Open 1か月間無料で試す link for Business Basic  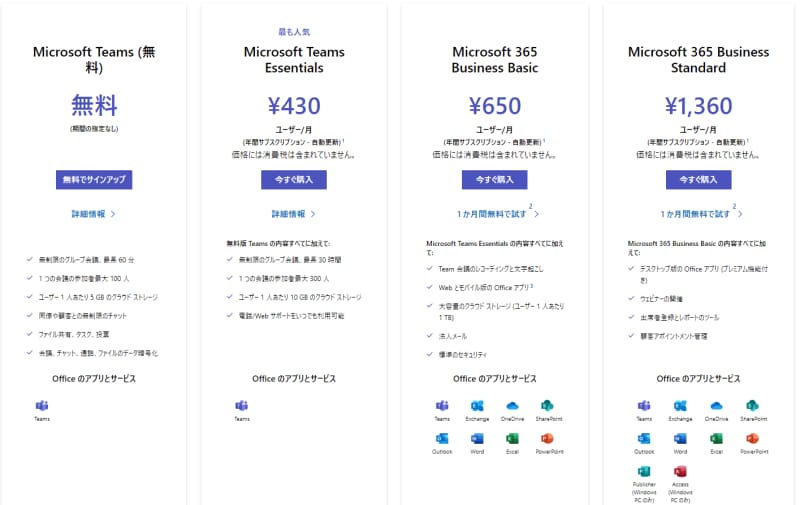click(493, 214)
